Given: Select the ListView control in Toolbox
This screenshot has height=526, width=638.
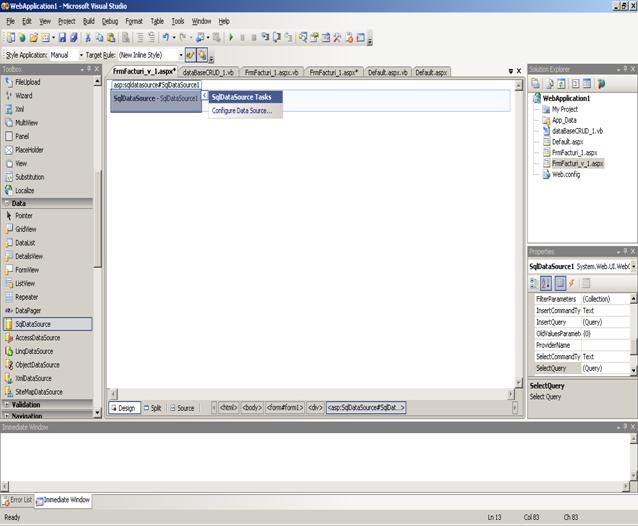Looking at the screenshot, I should pos(47,284).
